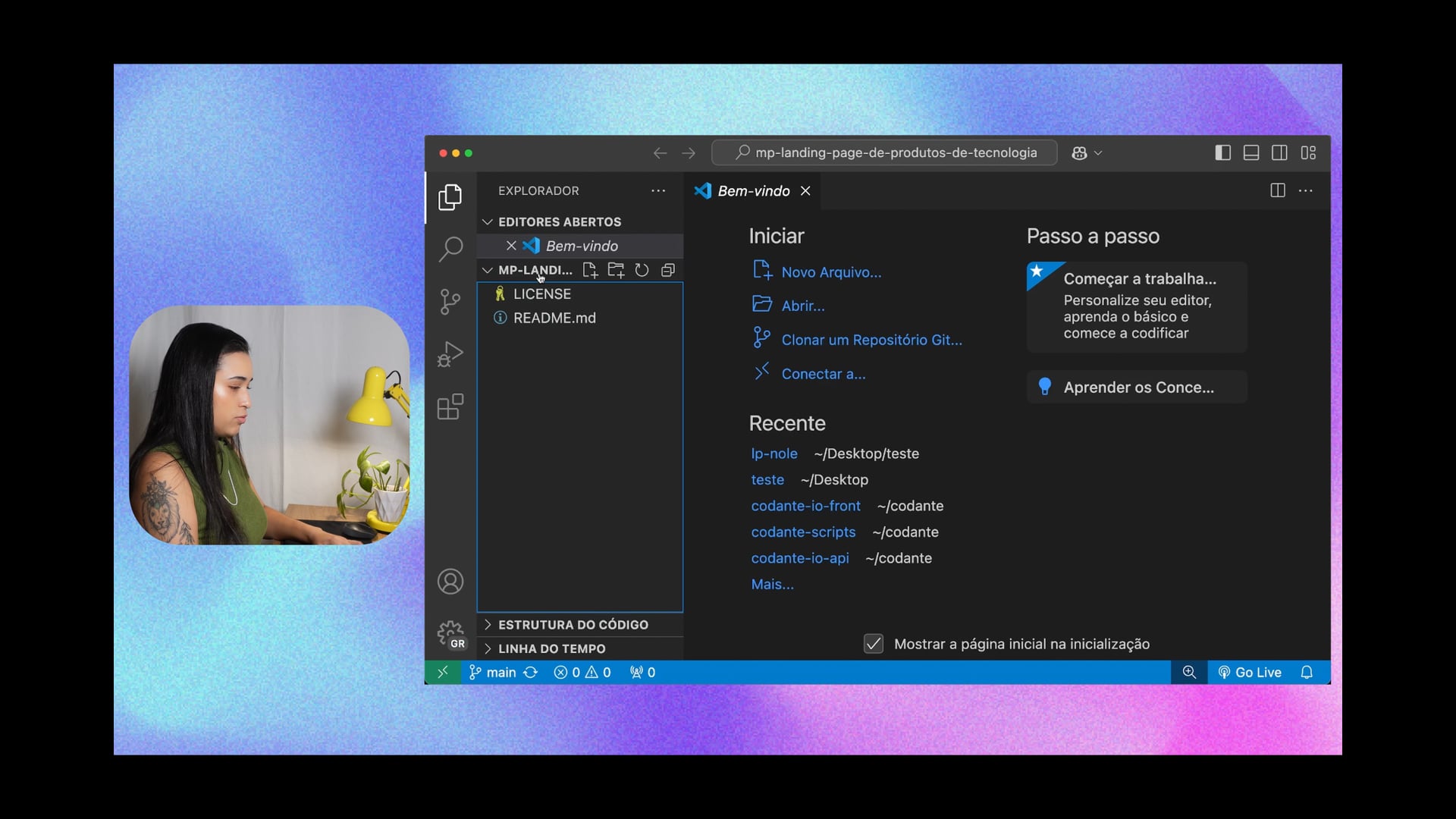Toggle the bottom panel visibility
This screenshot has width=1456, height=819.
[1251, 153]
